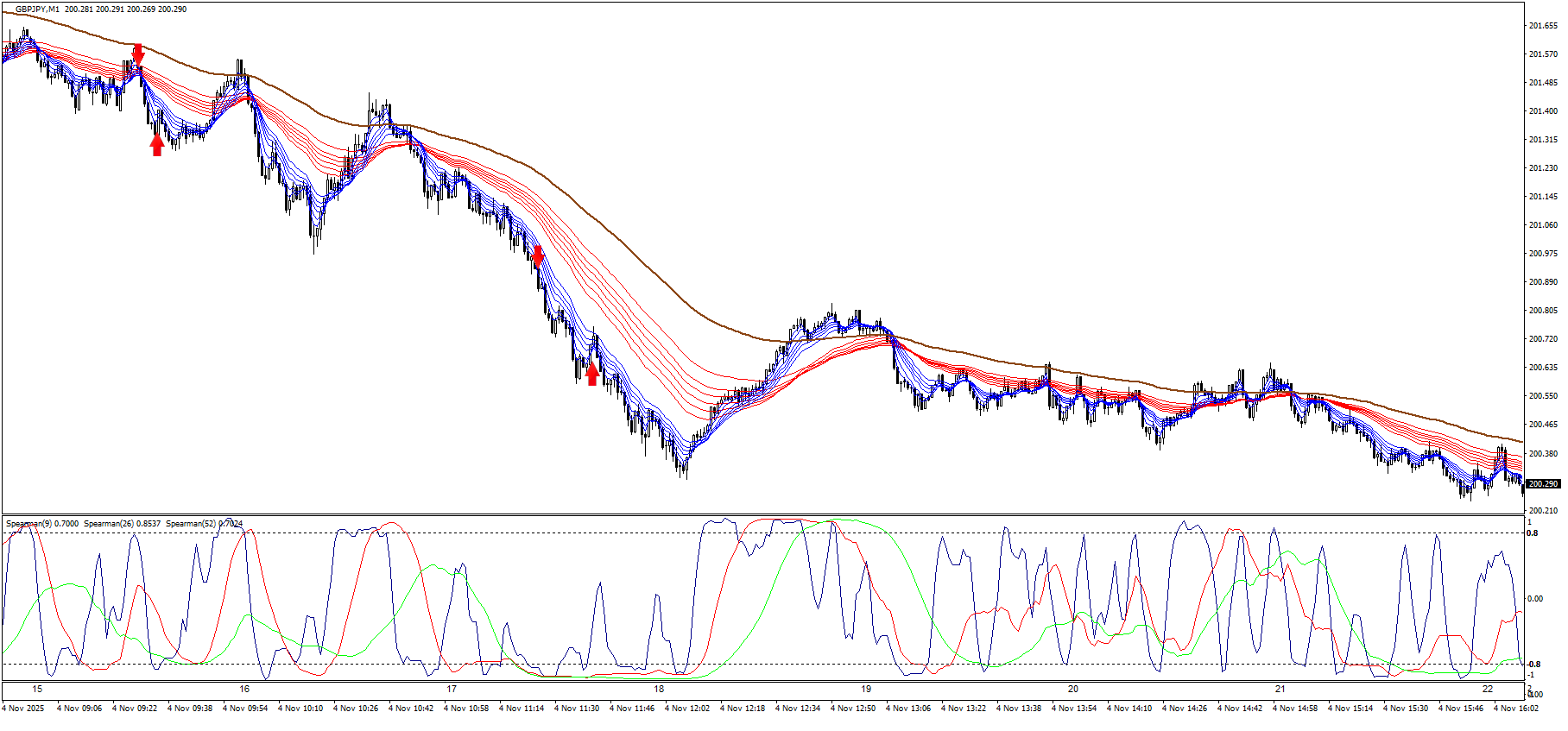
Task: Click the 200.890 price scale label
Action: tap(1543, 282)
